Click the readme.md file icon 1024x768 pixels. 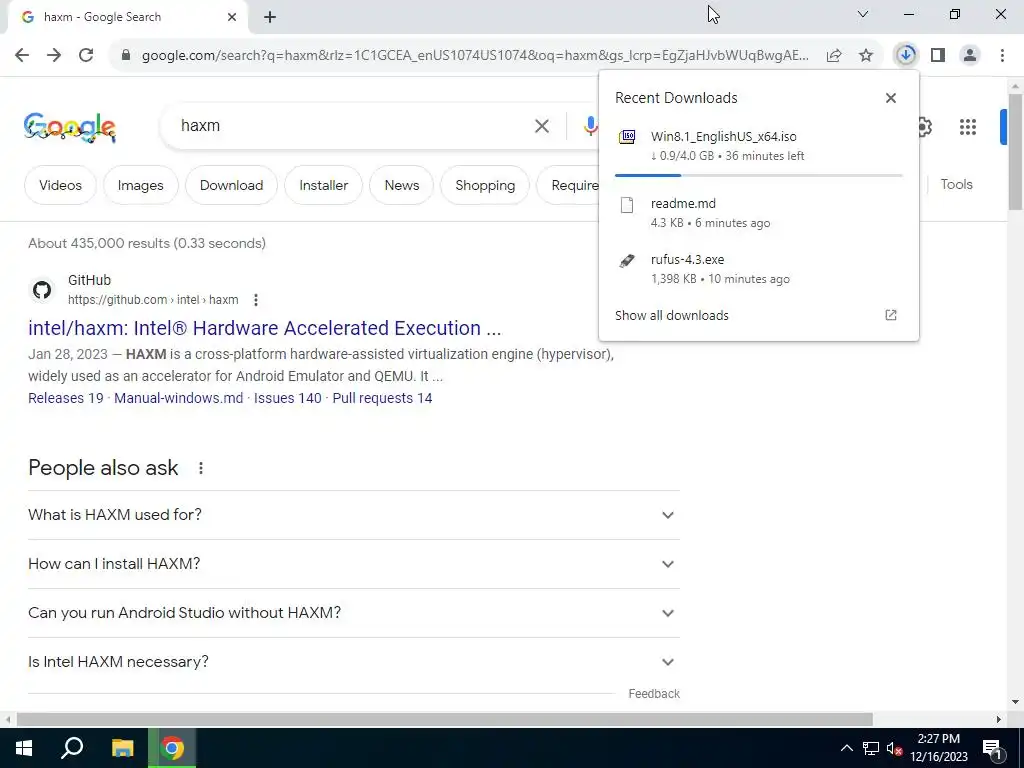coord(627,204)
